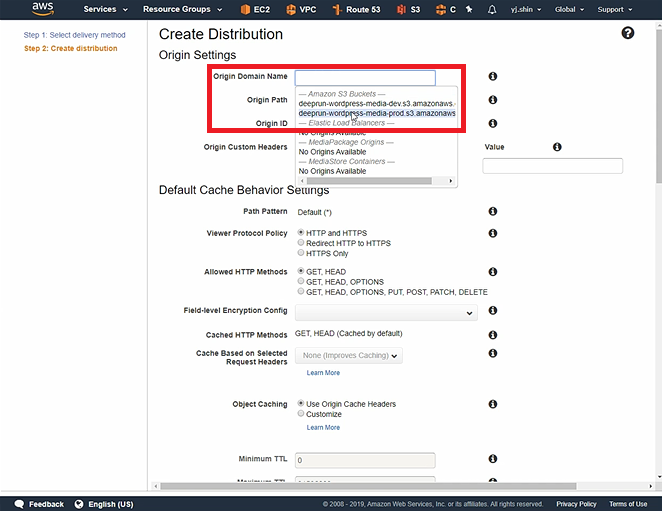Open Cache Based on Selected Request Headers dropdown
Image resolution: width=662 pixels, height=512 pixels.
tap(349, 356)
